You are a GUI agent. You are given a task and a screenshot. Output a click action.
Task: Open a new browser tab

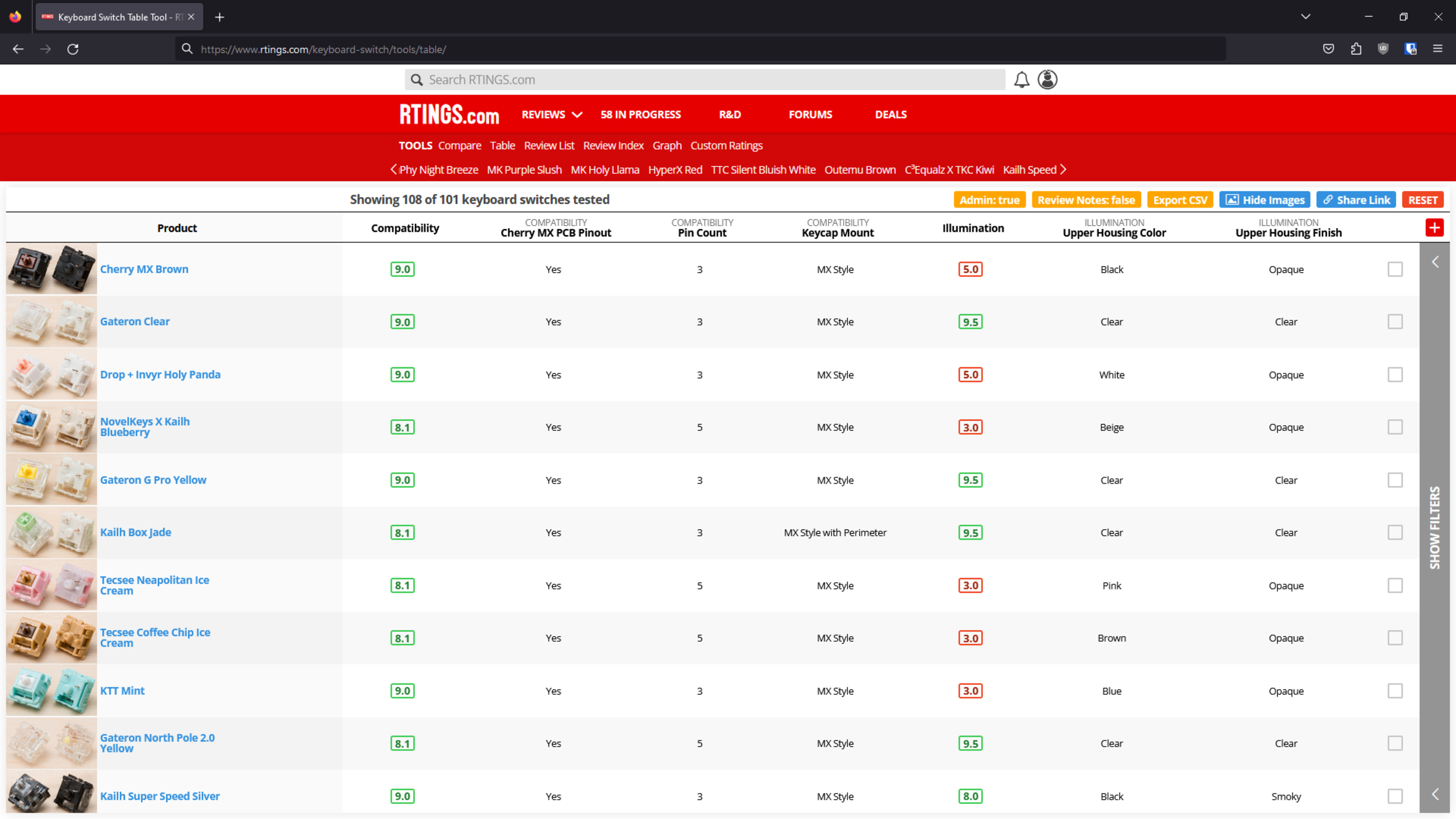220,17
